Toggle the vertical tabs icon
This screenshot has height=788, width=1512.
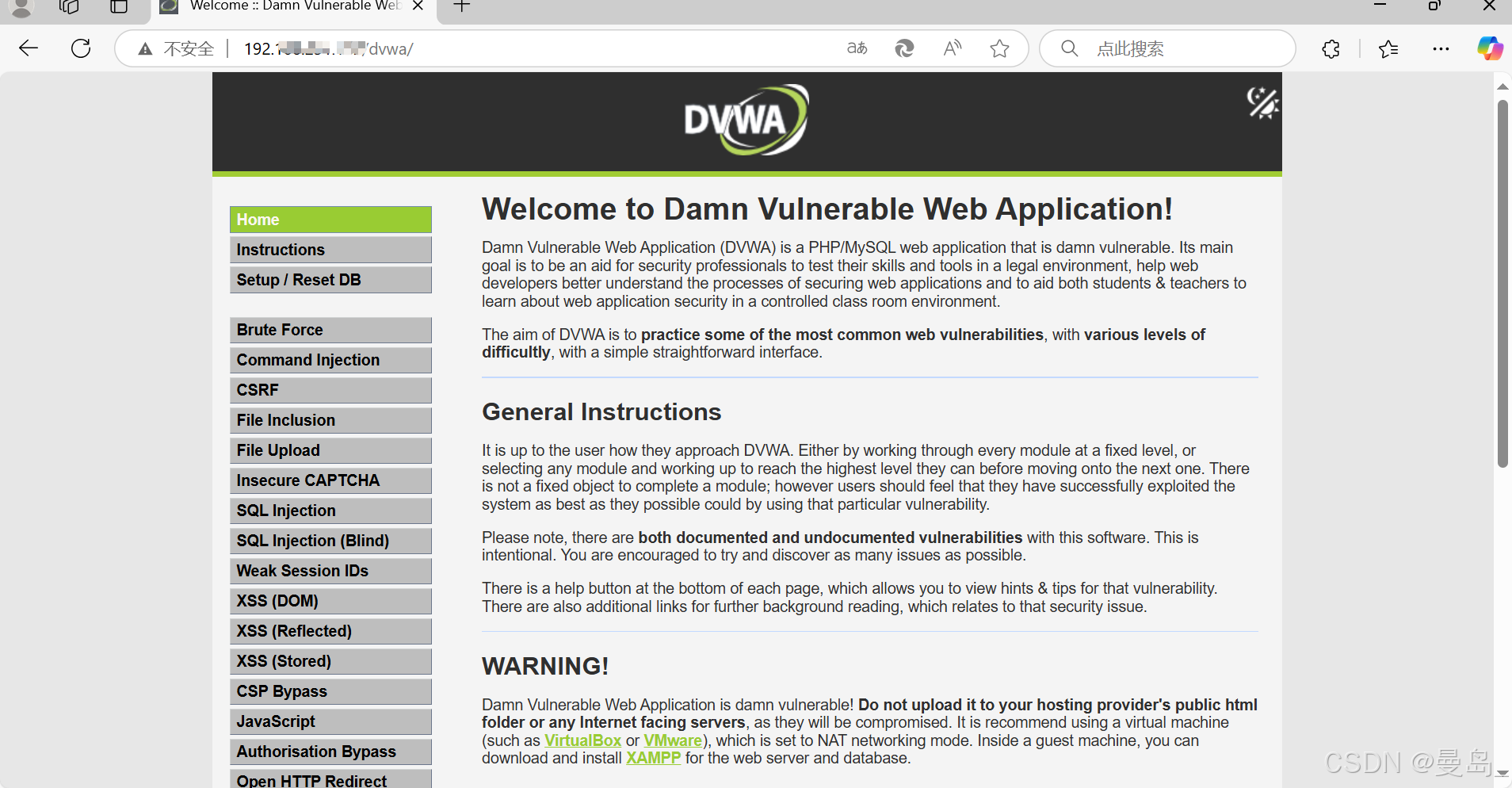[x=119, y=7]
